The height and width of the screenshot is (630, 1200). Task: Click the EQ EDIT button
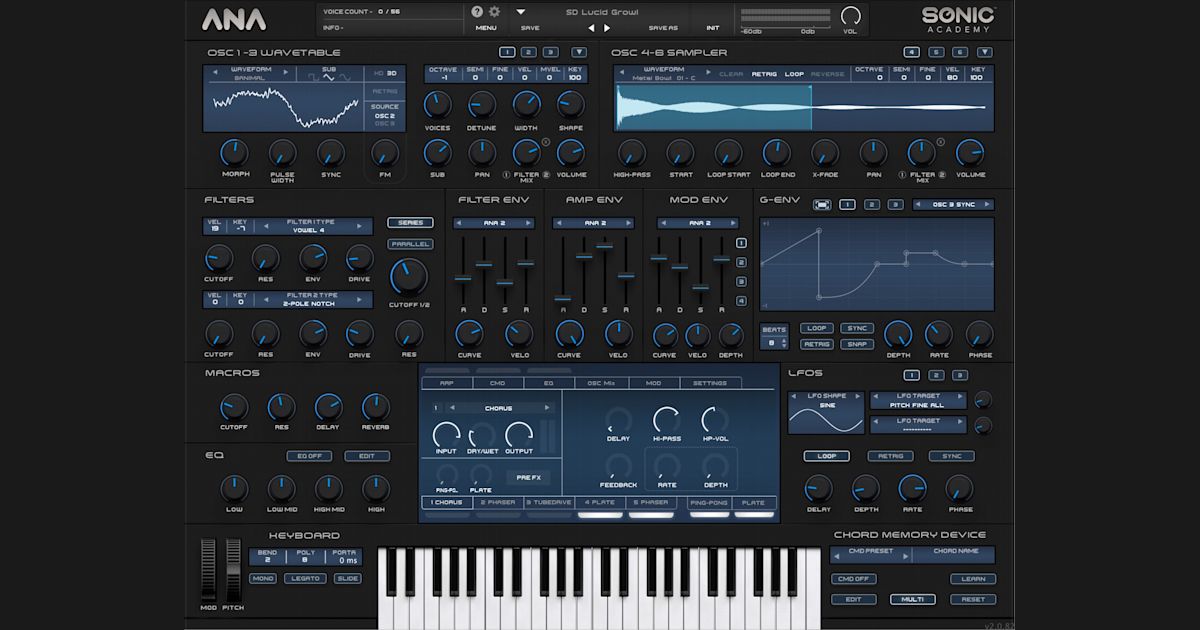(x=367, y=456)
